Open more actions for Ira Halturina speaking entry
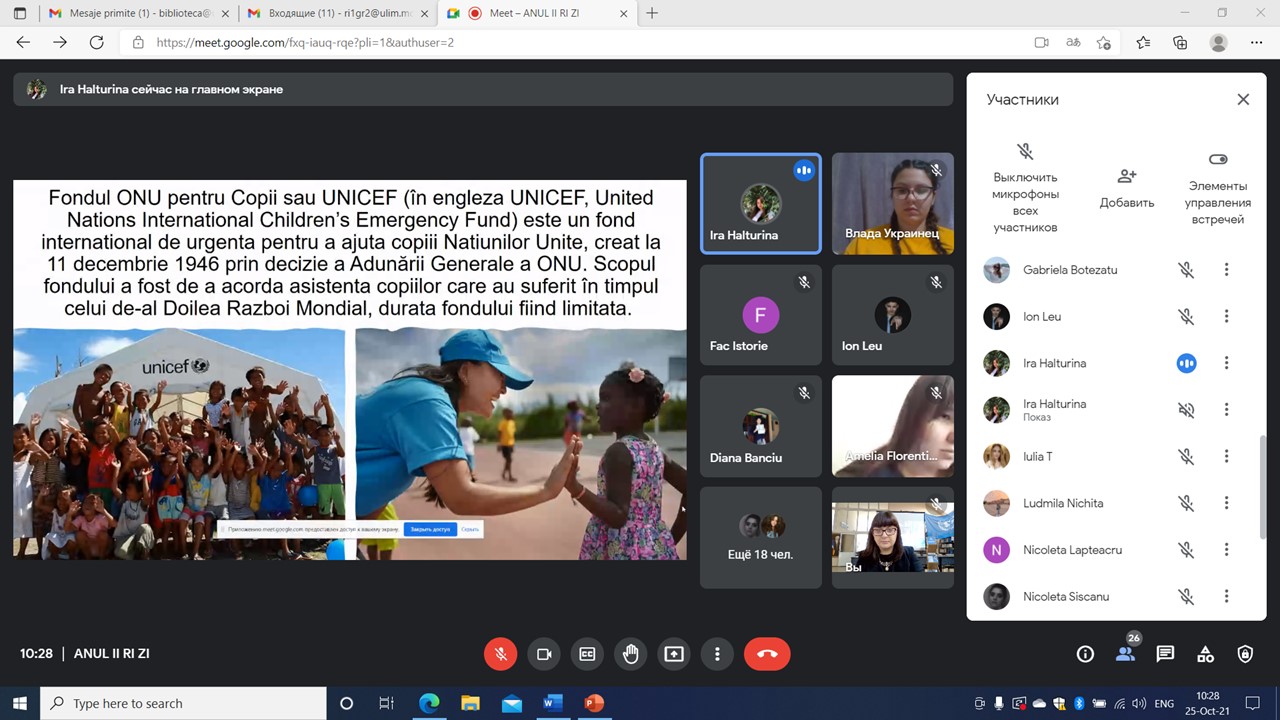1280x720 pixels. 1226,363
